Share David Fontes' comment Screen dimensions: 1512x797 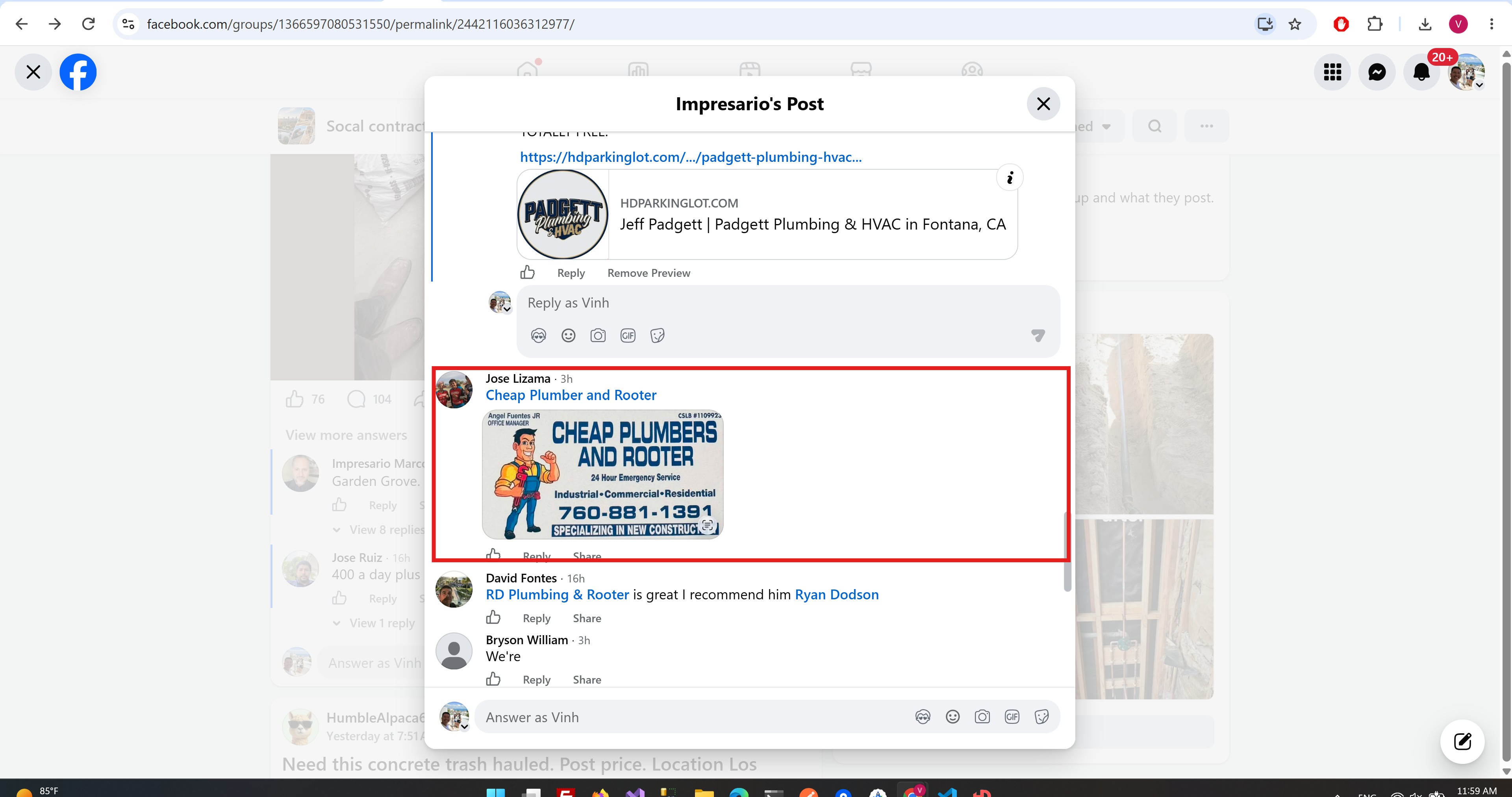587,618
